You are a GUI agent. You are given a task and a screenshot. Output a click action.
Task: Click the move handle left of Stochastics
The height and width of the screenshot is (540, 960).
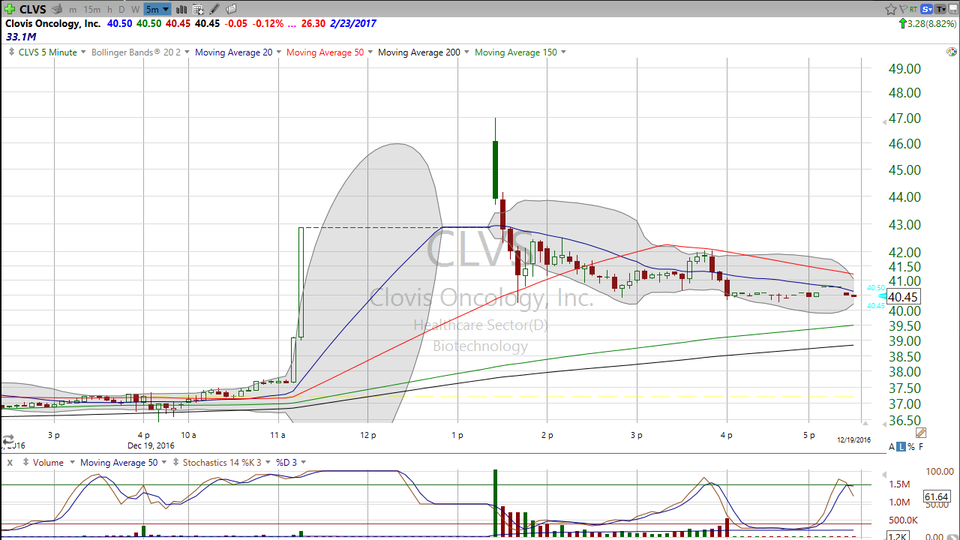point(176,462)
